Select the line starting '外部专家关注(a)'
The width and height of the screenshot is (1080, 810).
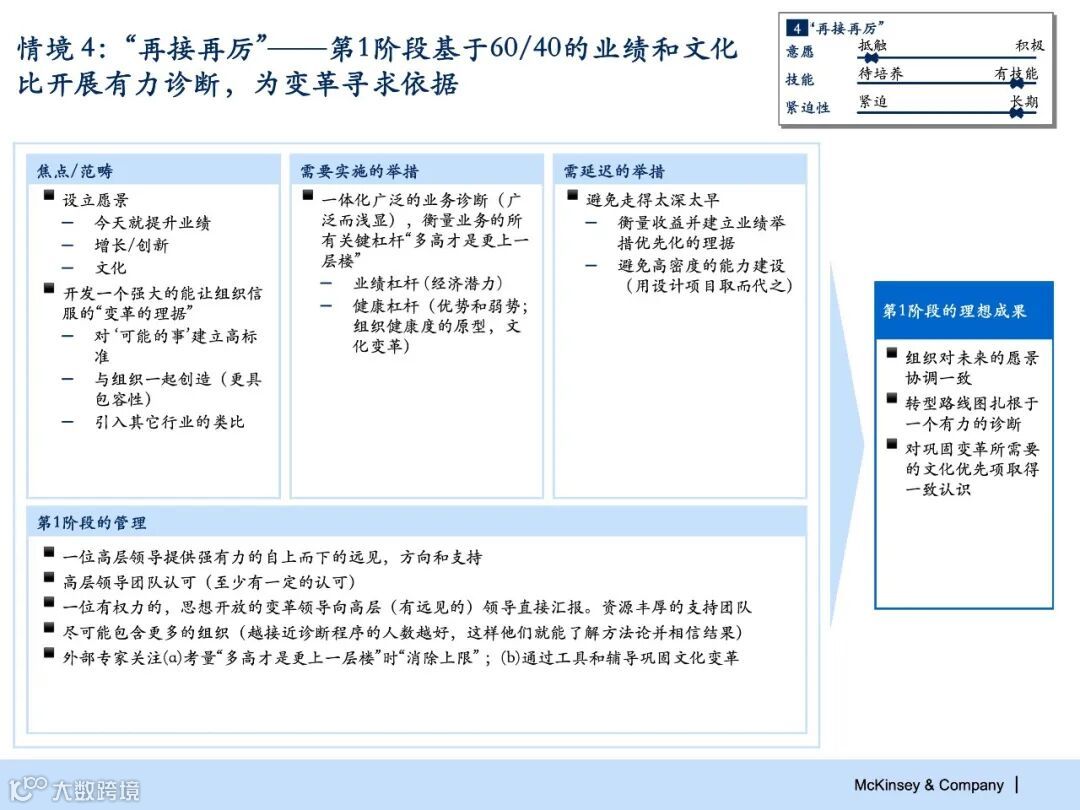point(401,657)
